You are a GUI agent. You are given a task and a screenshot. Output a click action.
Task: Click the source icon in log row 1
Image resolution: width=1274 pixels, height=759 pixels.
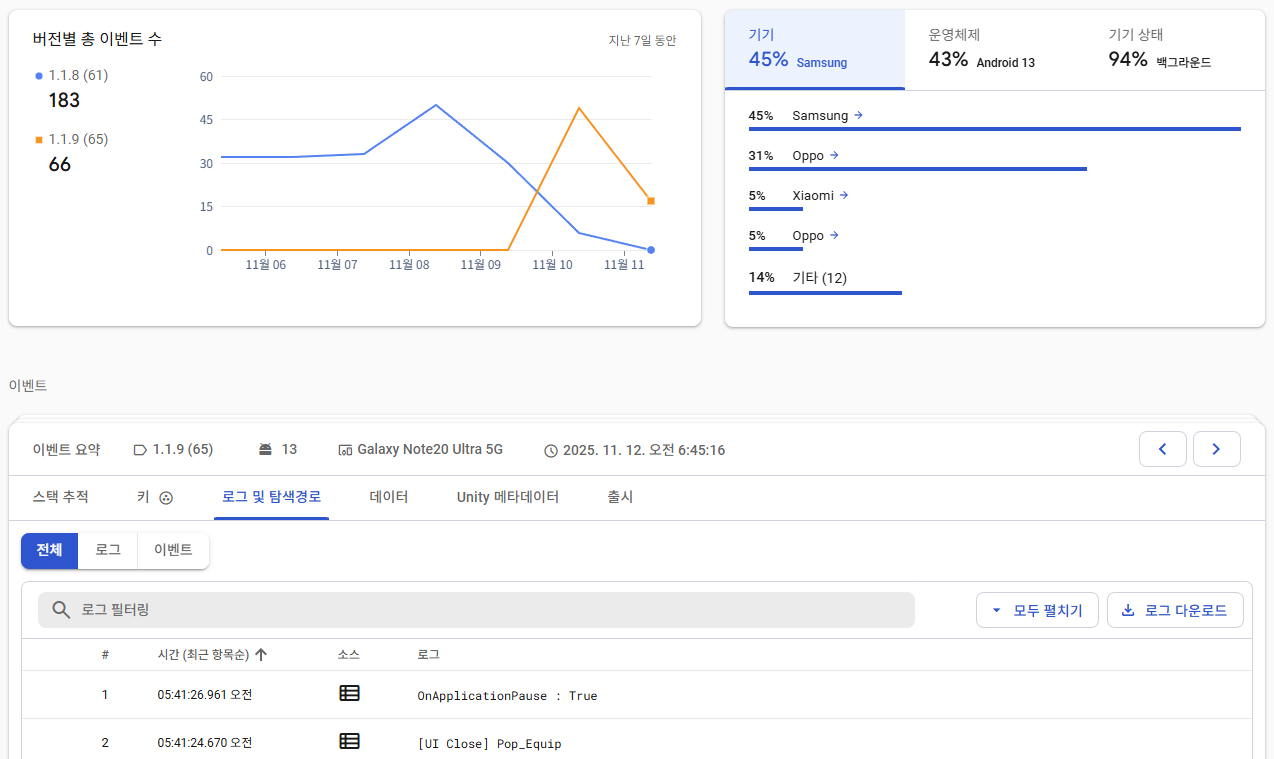[349, 694]
